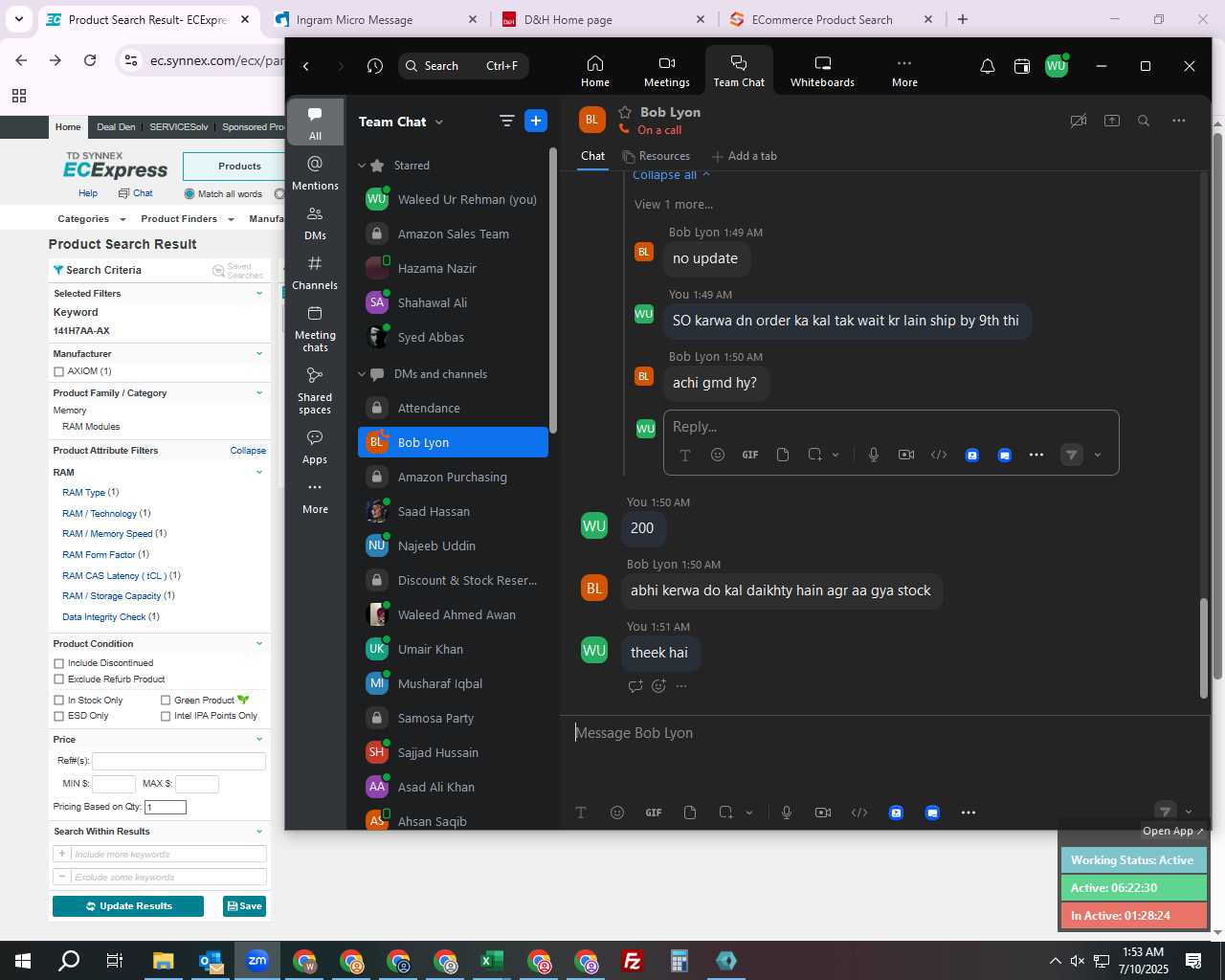Screen dimensions: 1225x980
Task: Collapse Price filter section
Action: pyautogui.click(x=259, y=740)
